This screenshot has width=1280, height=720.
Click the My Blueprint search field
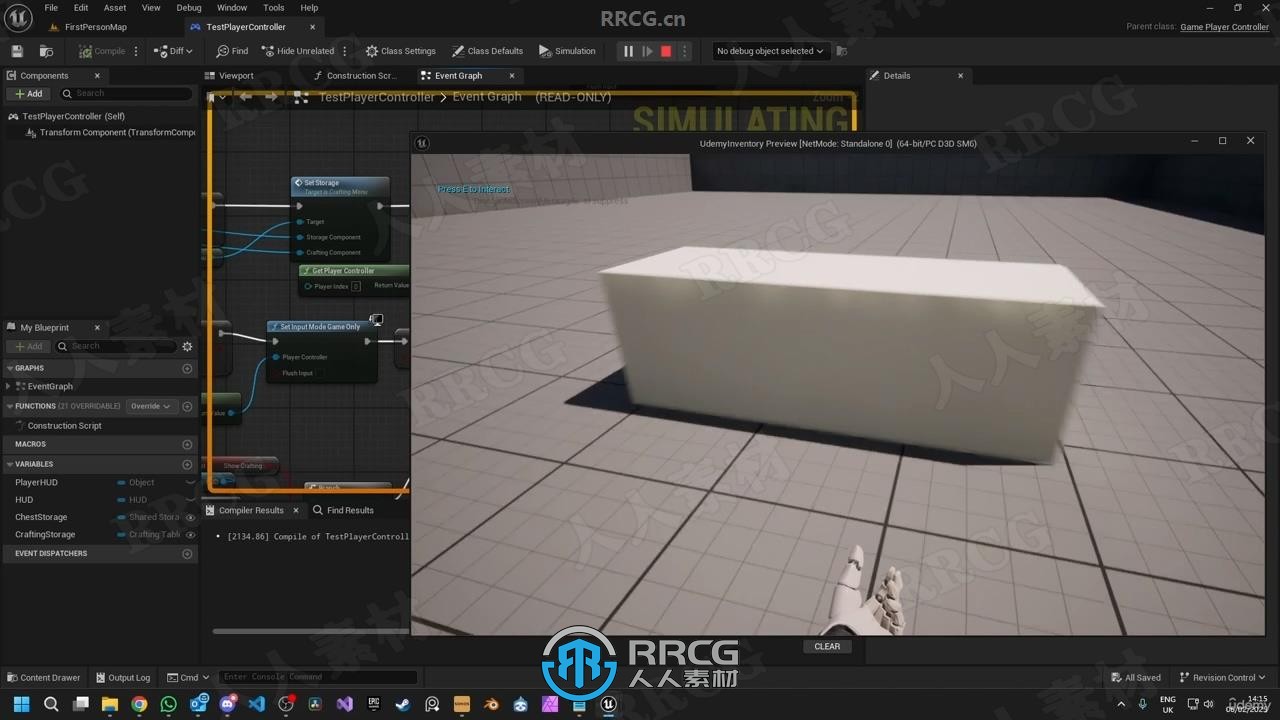click(x=116, y=346)
